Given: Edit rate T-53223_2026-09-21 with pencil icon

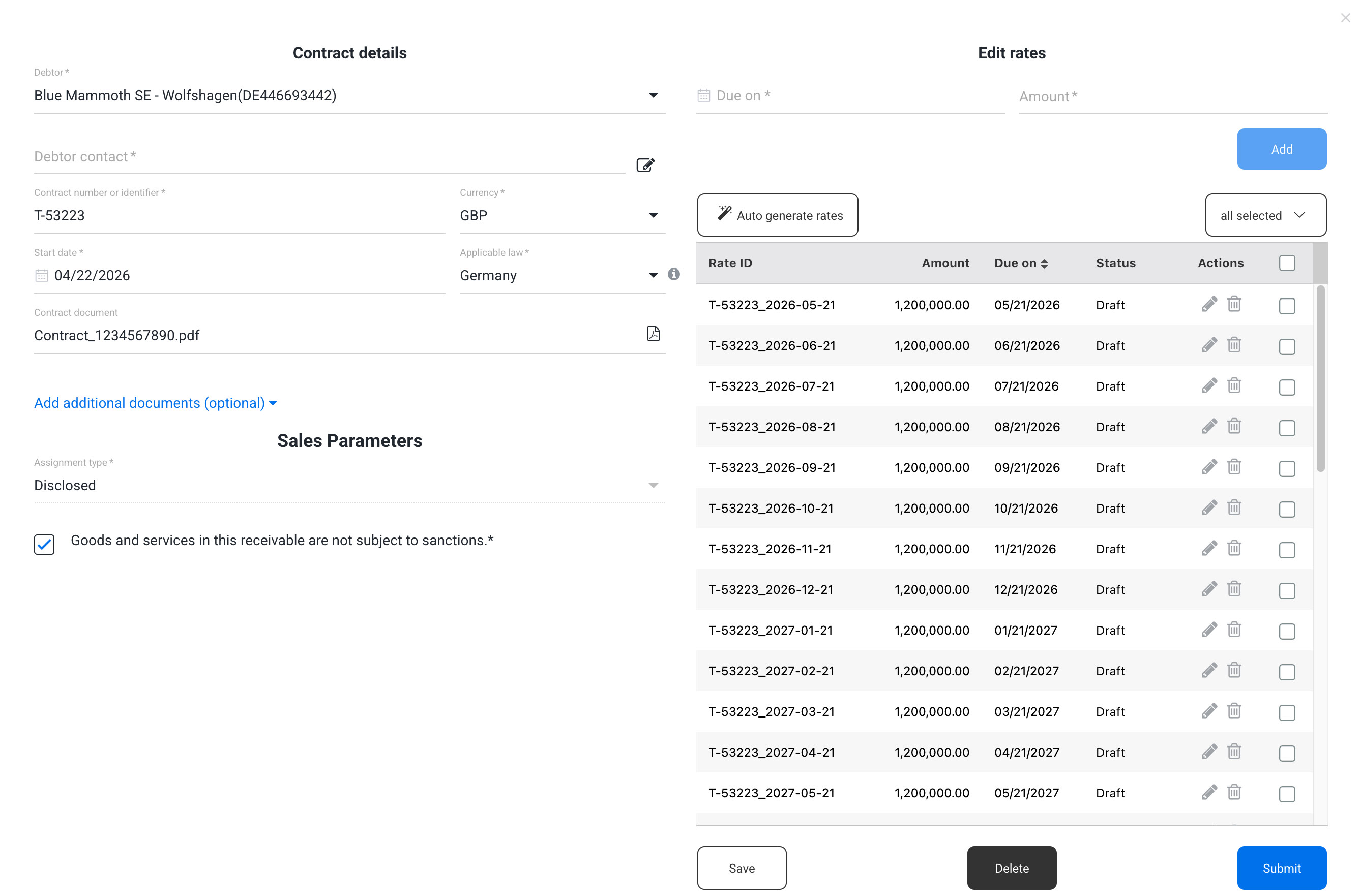Looking at the screenshot, I should coord(1209,467).
